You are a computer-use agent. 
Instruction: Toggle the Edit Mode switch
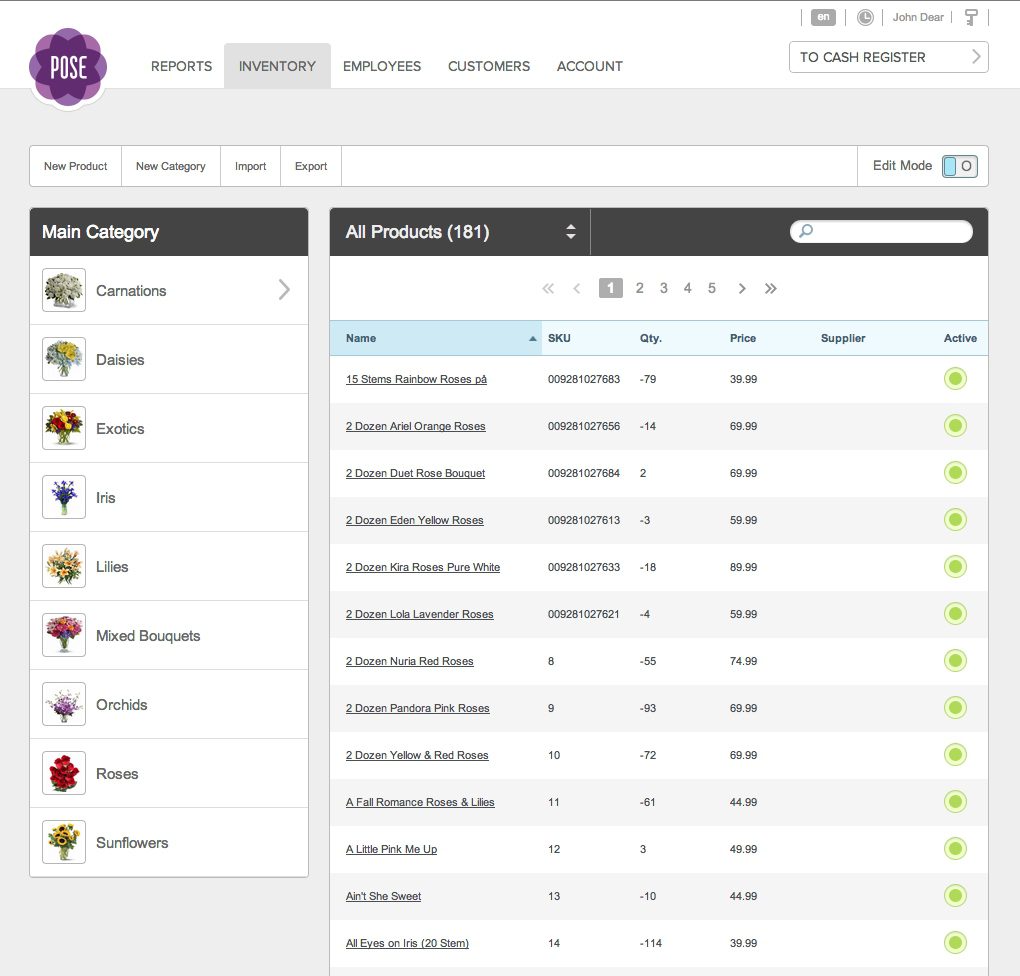960,166
